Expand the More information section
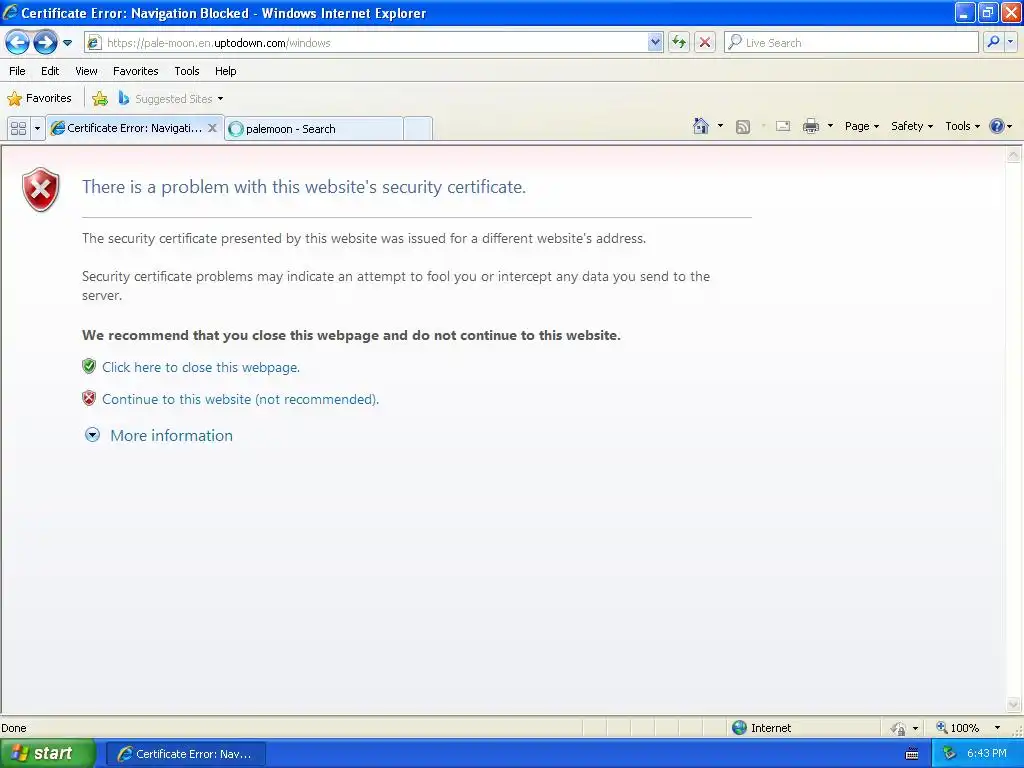This screenshot has height=768, width=1024. [93, 435]
